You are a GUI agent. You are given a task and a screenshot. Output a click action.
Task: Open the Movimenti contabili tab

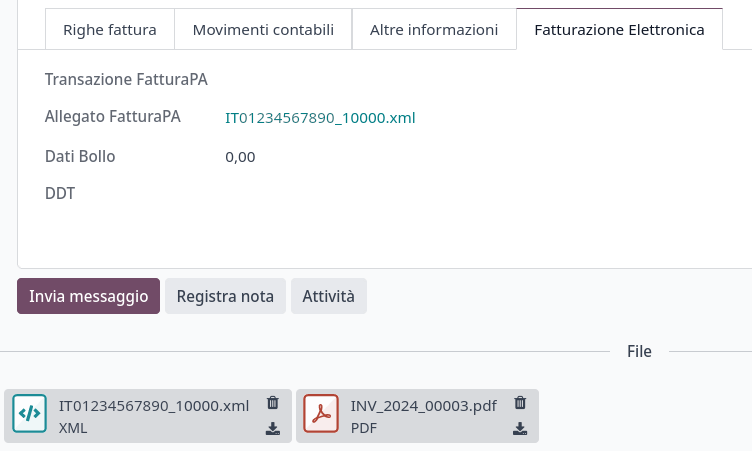click(263, 30)
